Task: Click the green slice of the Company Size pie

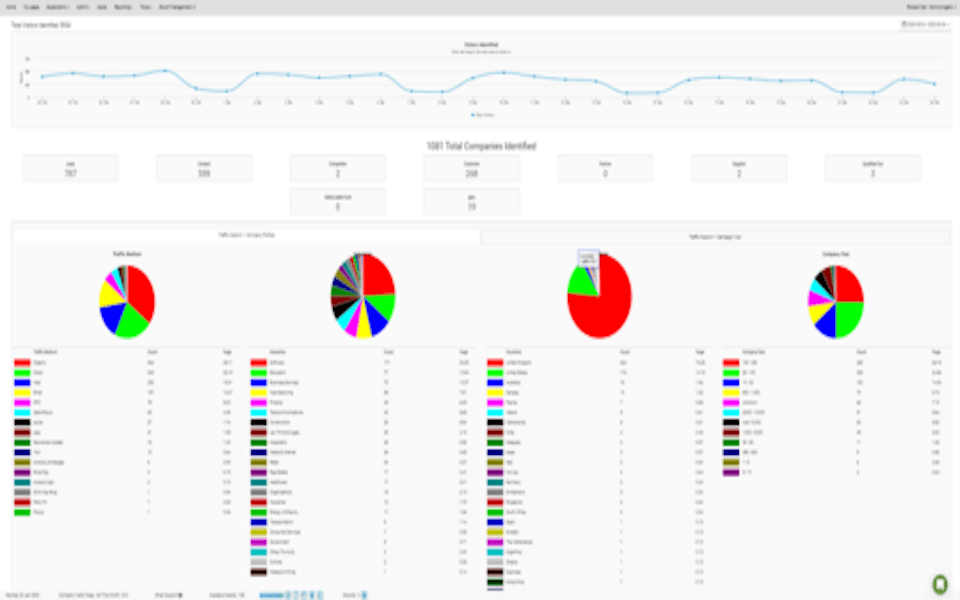Action: 850,317
